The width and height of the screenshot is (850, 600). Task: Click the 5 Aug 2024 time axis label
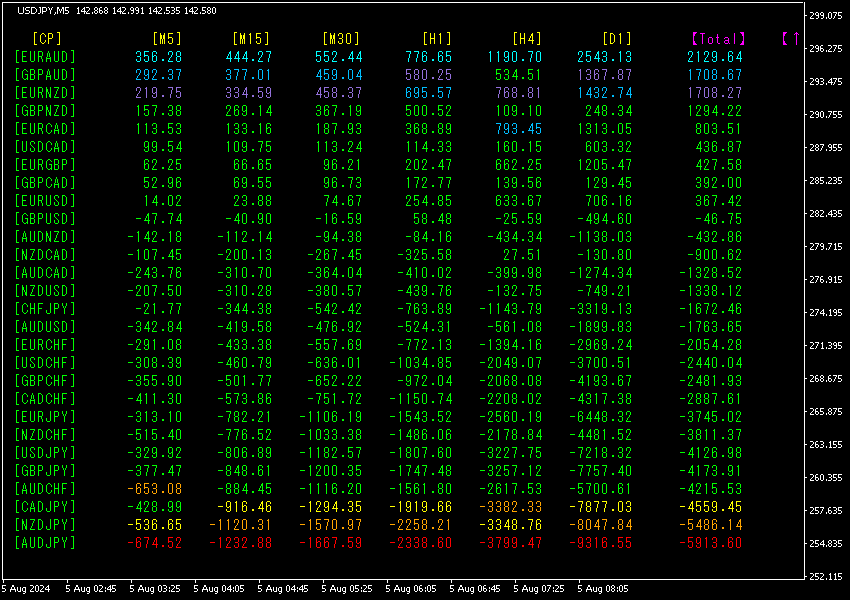(x=26, y=588)
